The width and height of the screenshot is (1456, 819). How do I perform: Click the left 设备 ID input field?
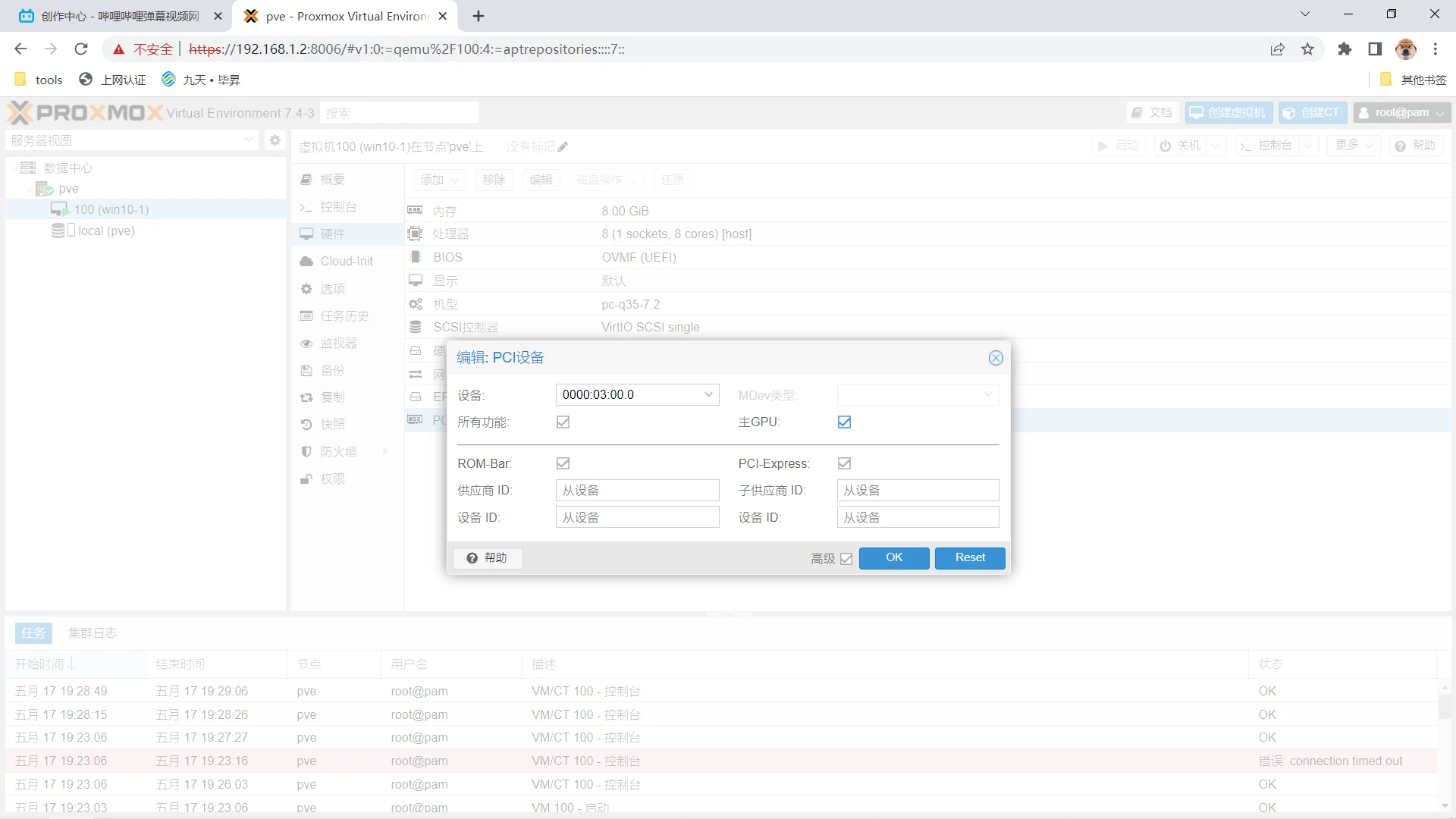click(637, 518)
